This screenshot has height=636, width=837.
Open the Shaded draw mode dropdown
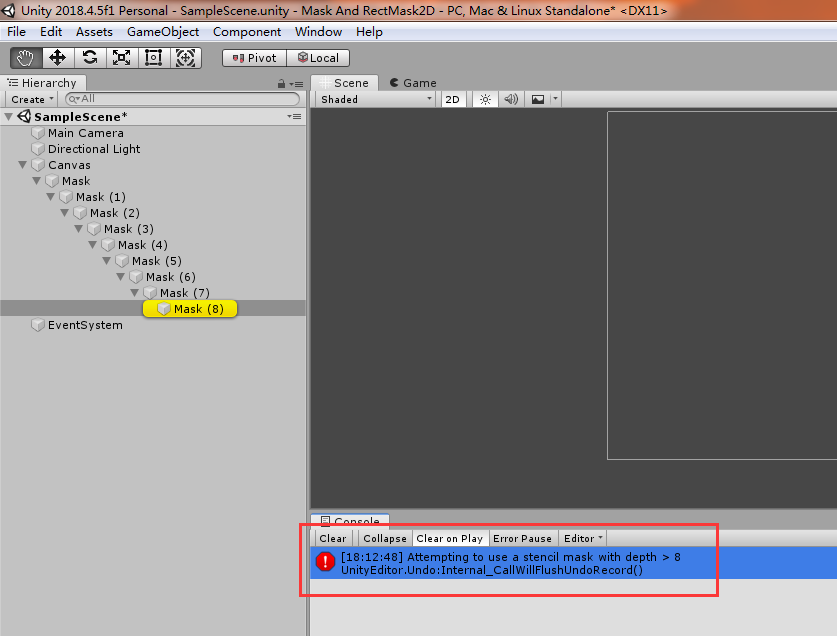click(374, 98)
